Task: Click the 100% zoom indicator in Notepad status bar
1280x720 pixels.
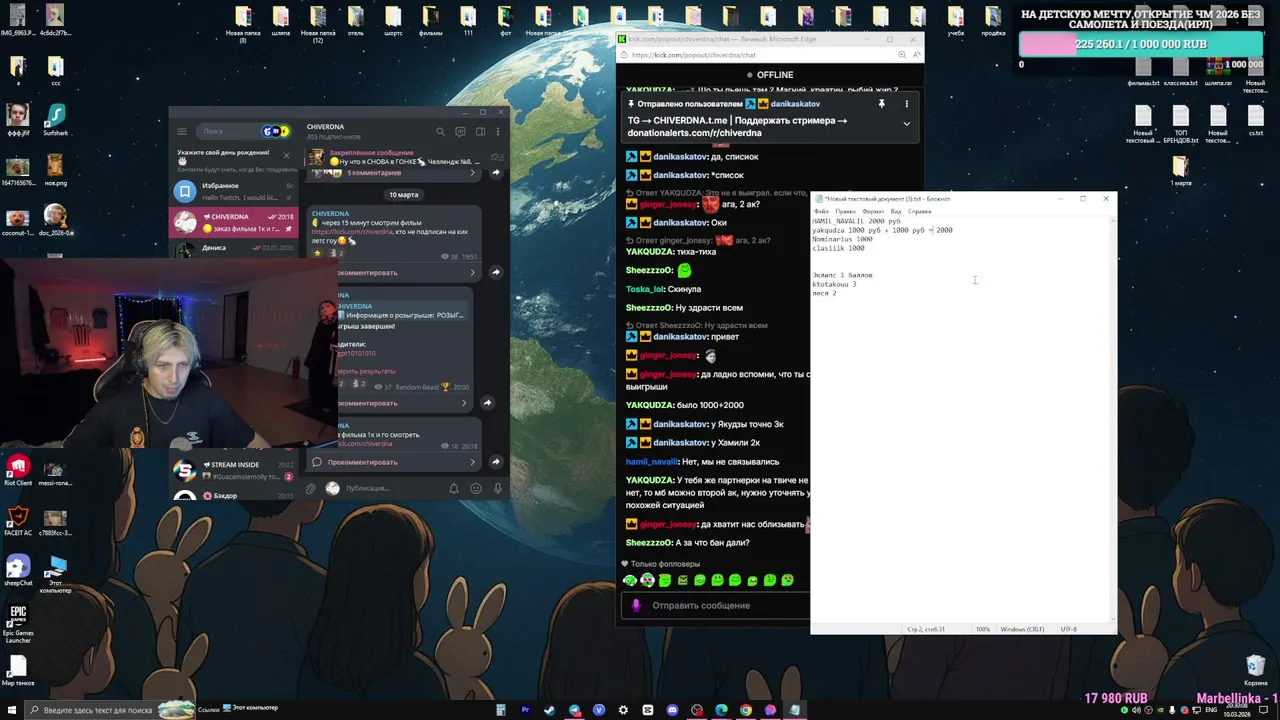Action: pyautogui.click(x=983, y=629)
